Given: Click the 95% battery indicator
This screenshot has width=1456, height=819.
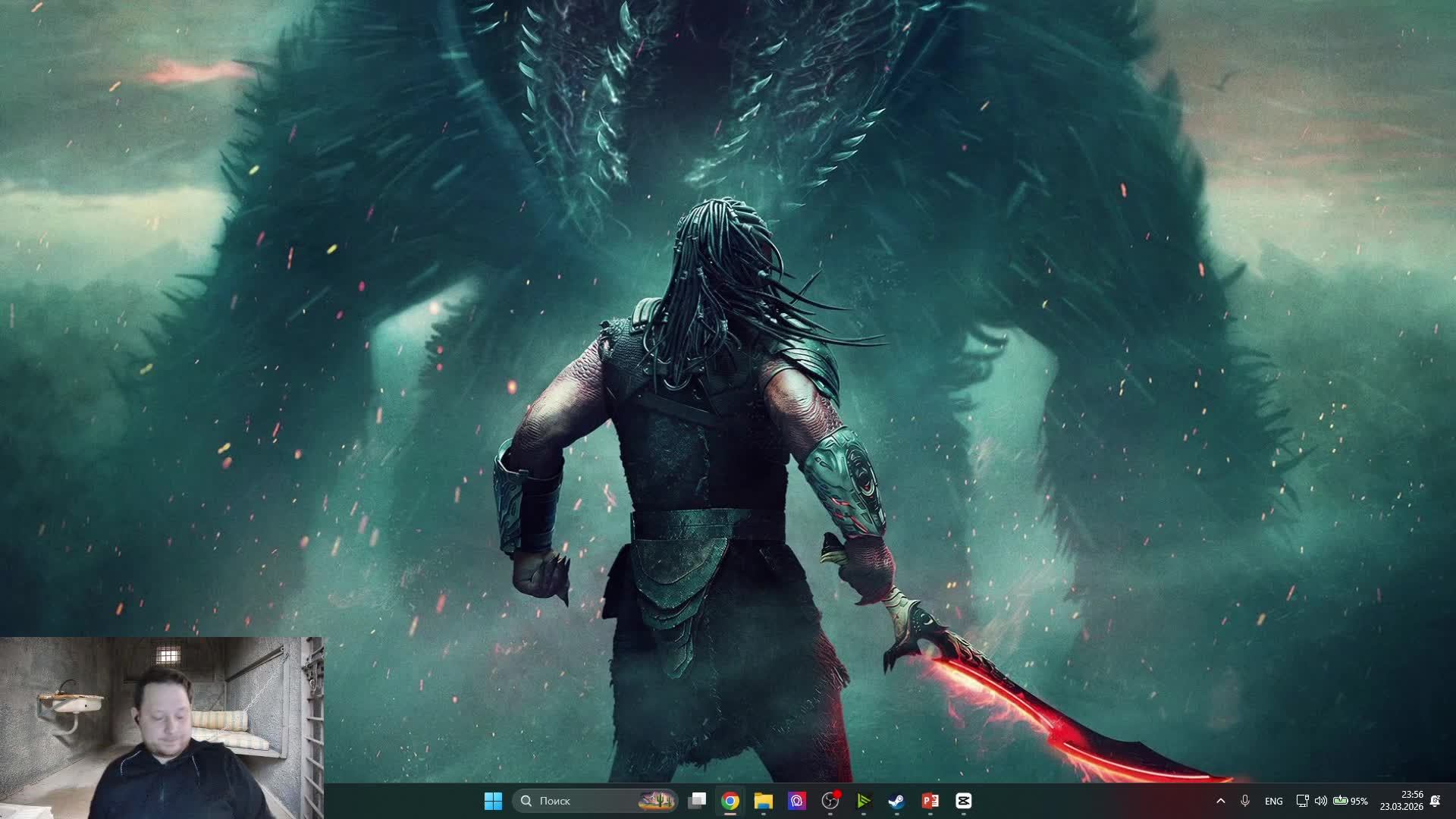Looking at the screenshot, I should [x=1351, y=801].
